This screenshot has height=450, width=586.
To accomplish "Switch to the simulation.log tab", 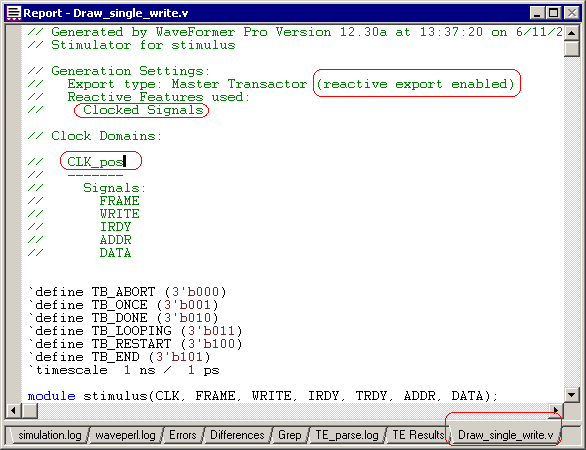I will tap(49, 435).
